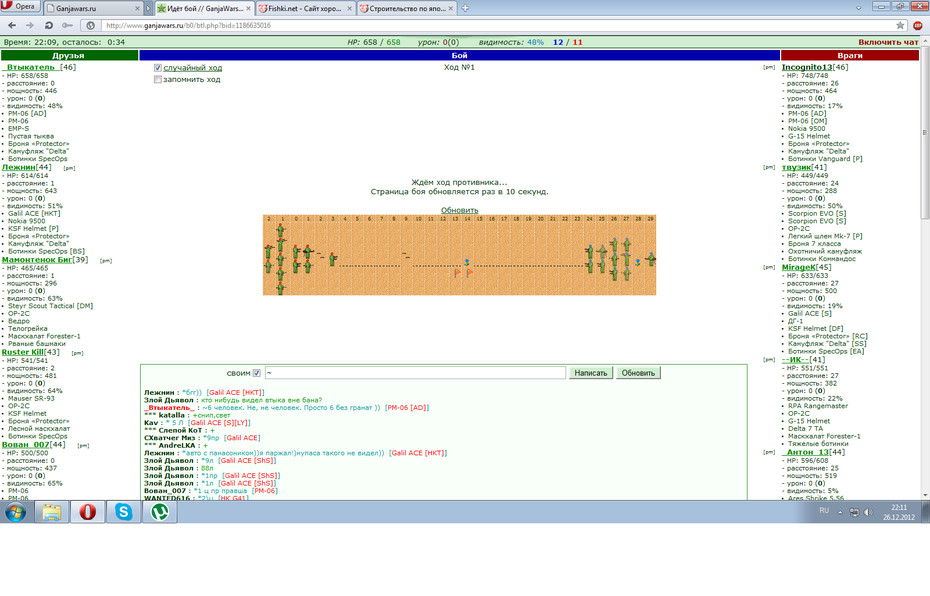Click the red stop extension icon

point(918,26)
